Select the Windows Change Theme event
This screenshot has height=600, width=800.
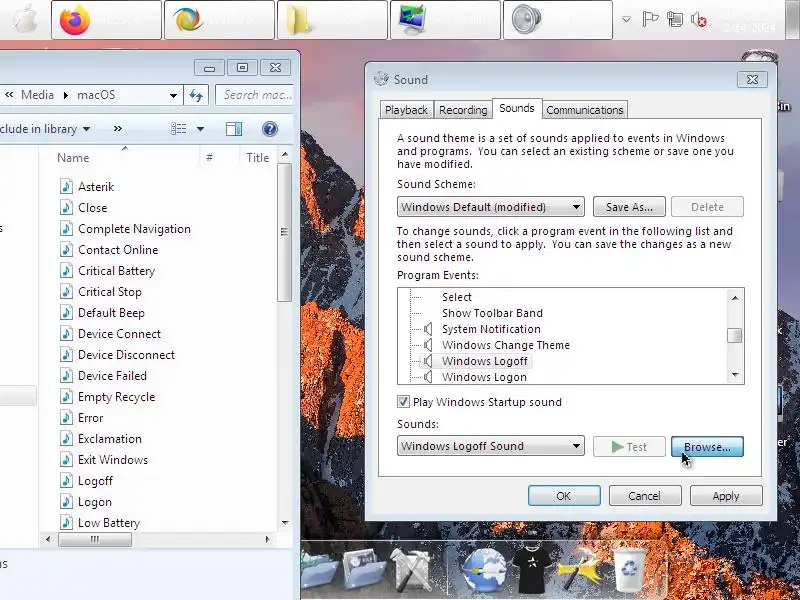[x=506, y=345]
